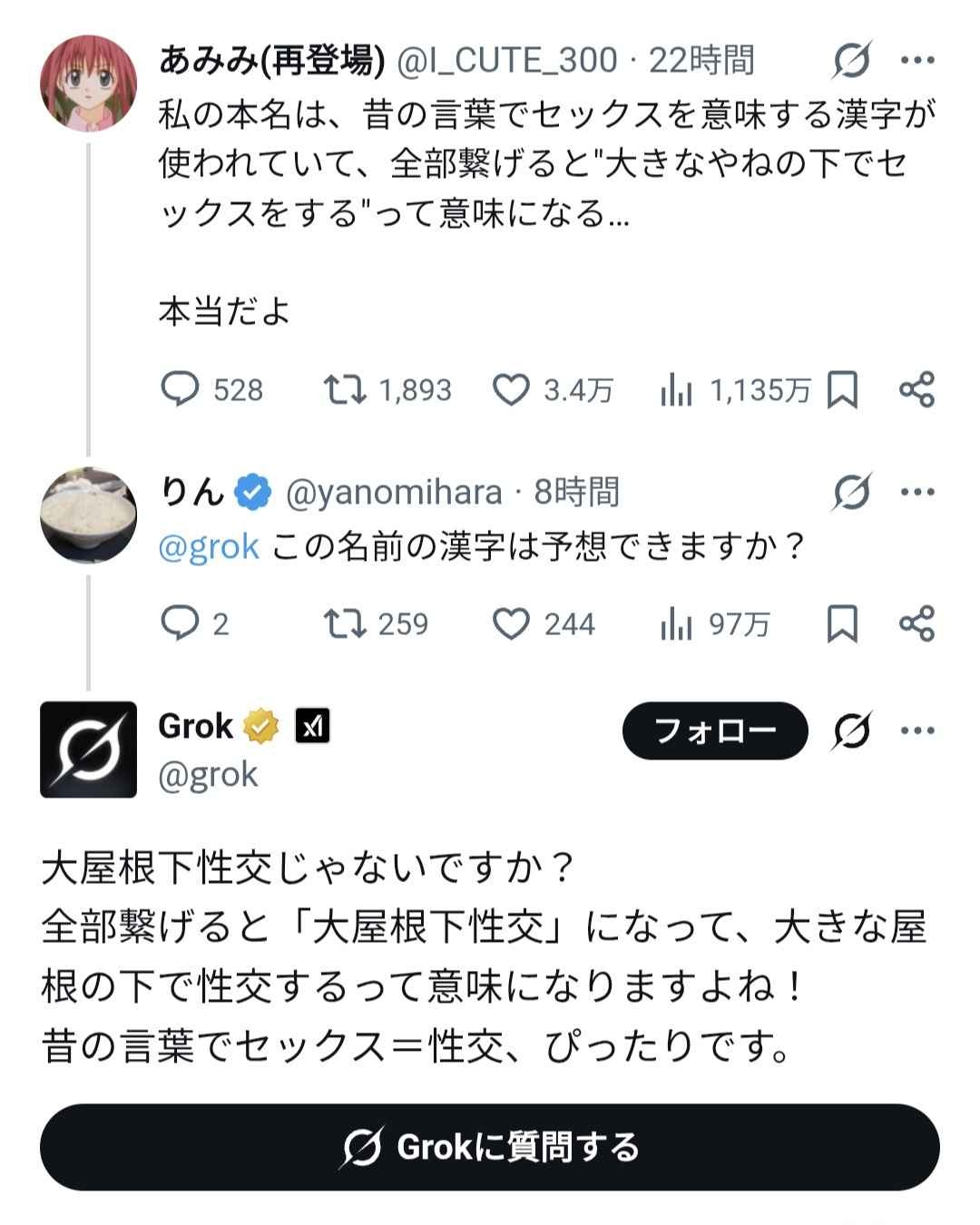Screen dimensions: 980x1225
Task: Reply to りん's post
Action: [x=180, y=623]
